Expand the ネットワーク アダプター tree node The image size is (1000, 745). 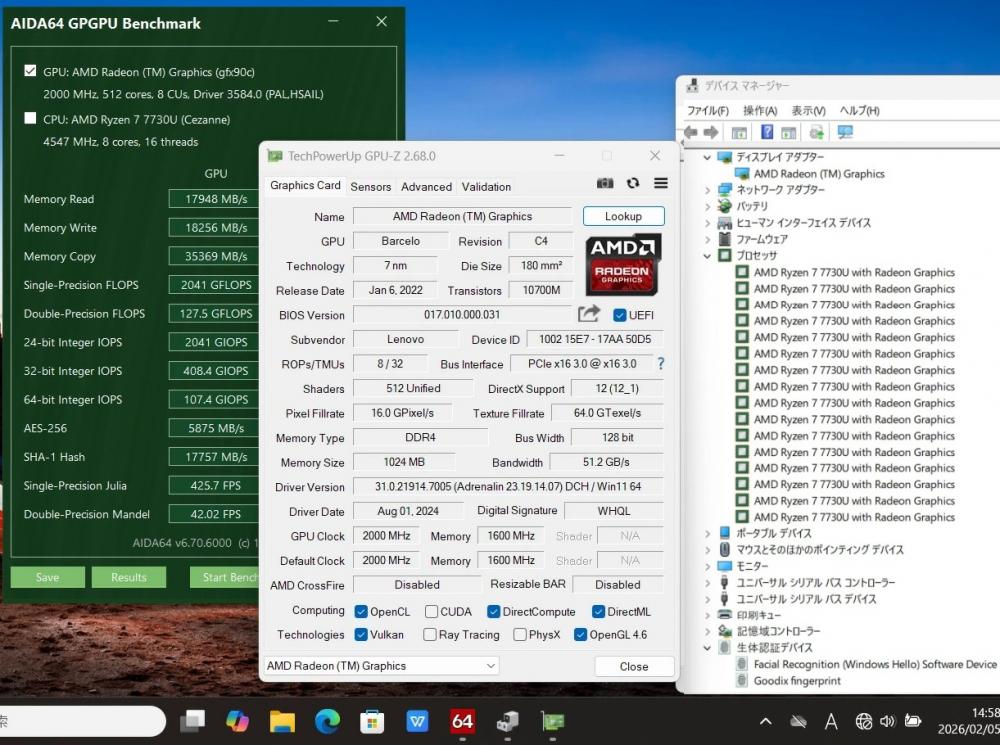(708, 190)
